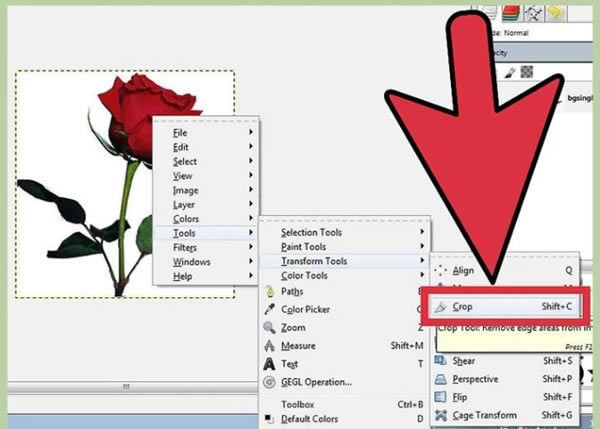Viewport: 600px width, 429px height.
Task: Expand the Layer submenu arrow
Action: pos(251,204)
